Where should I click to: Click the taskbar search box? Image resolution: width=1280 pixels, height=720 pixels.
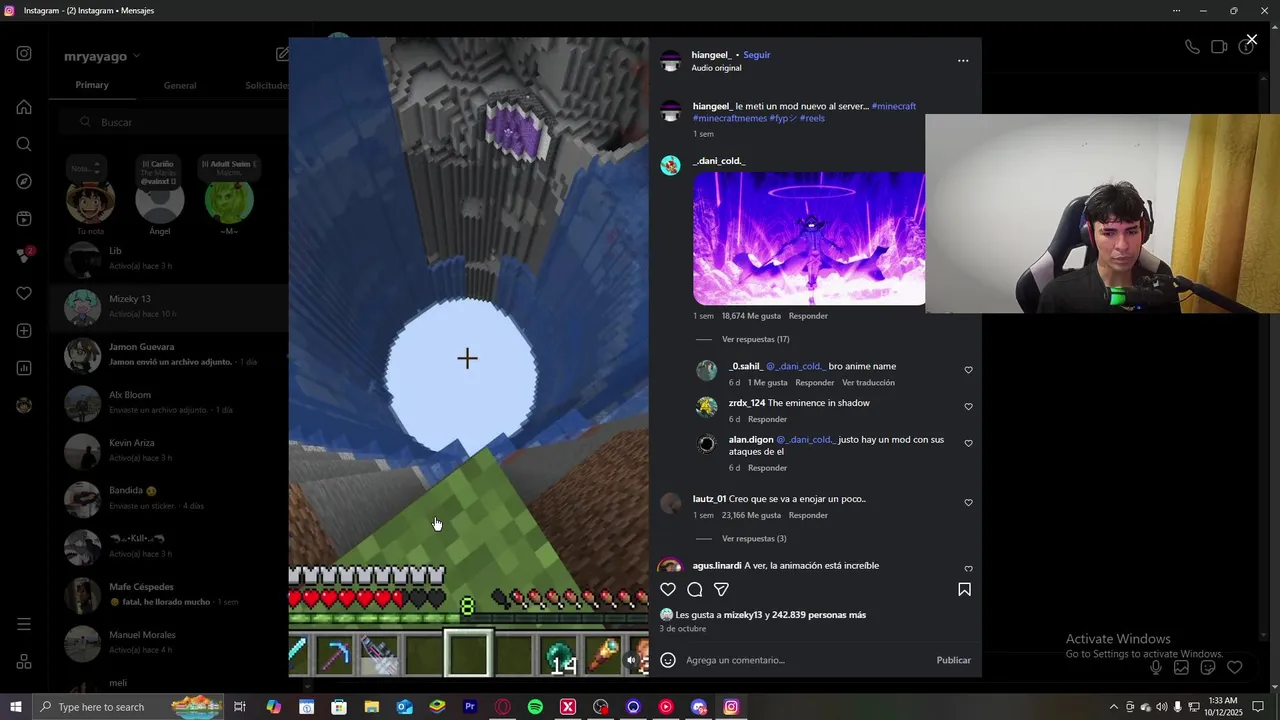click(130, 707)
